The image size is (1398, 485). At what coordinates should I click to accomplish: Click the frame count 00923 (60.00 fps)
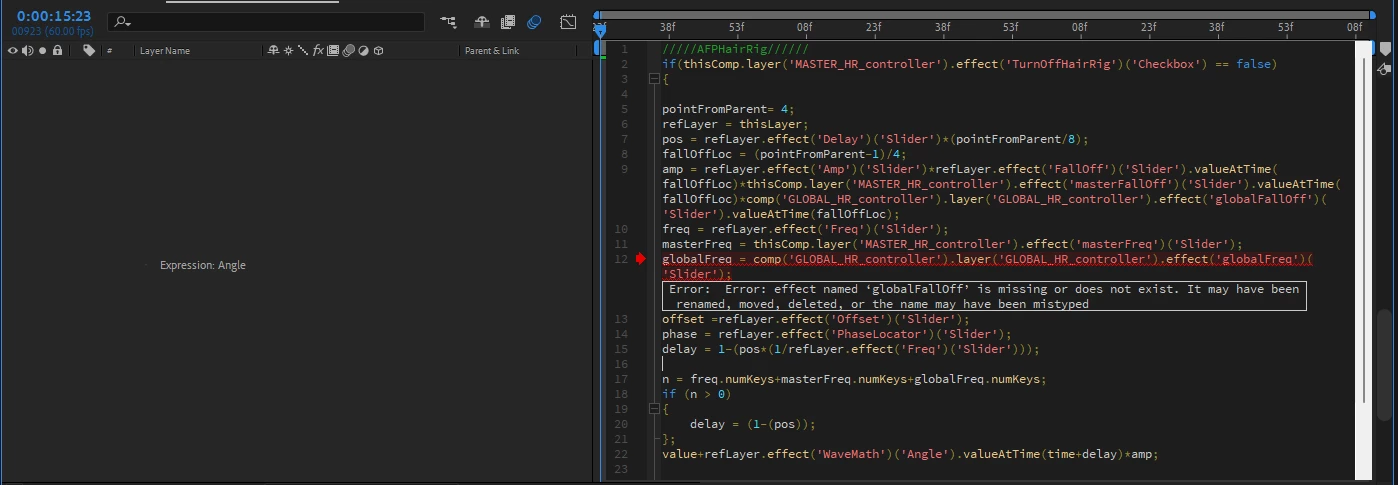pos(53,31)
